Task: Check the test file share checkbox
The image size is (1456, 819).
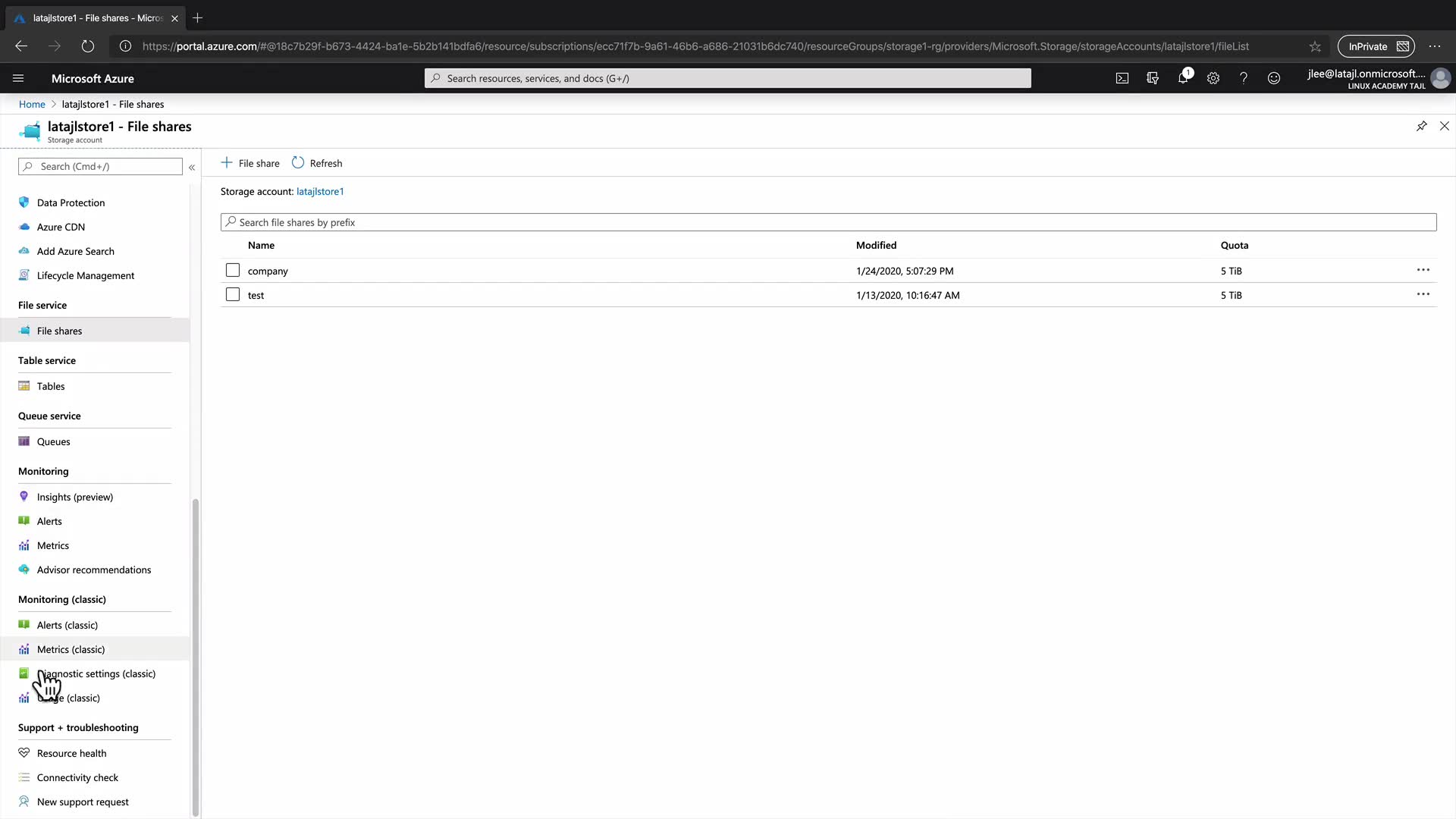Action: click(x=233, y=295)
